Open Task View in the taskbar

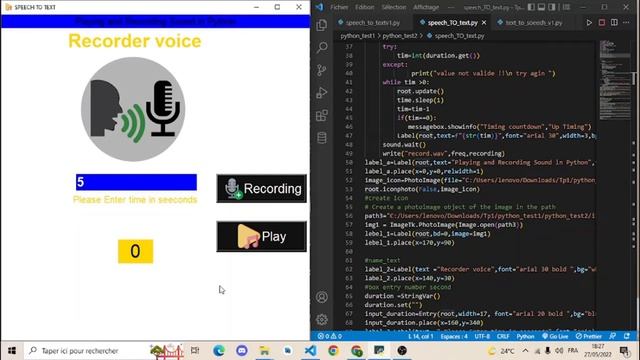[x=195, y=351]
